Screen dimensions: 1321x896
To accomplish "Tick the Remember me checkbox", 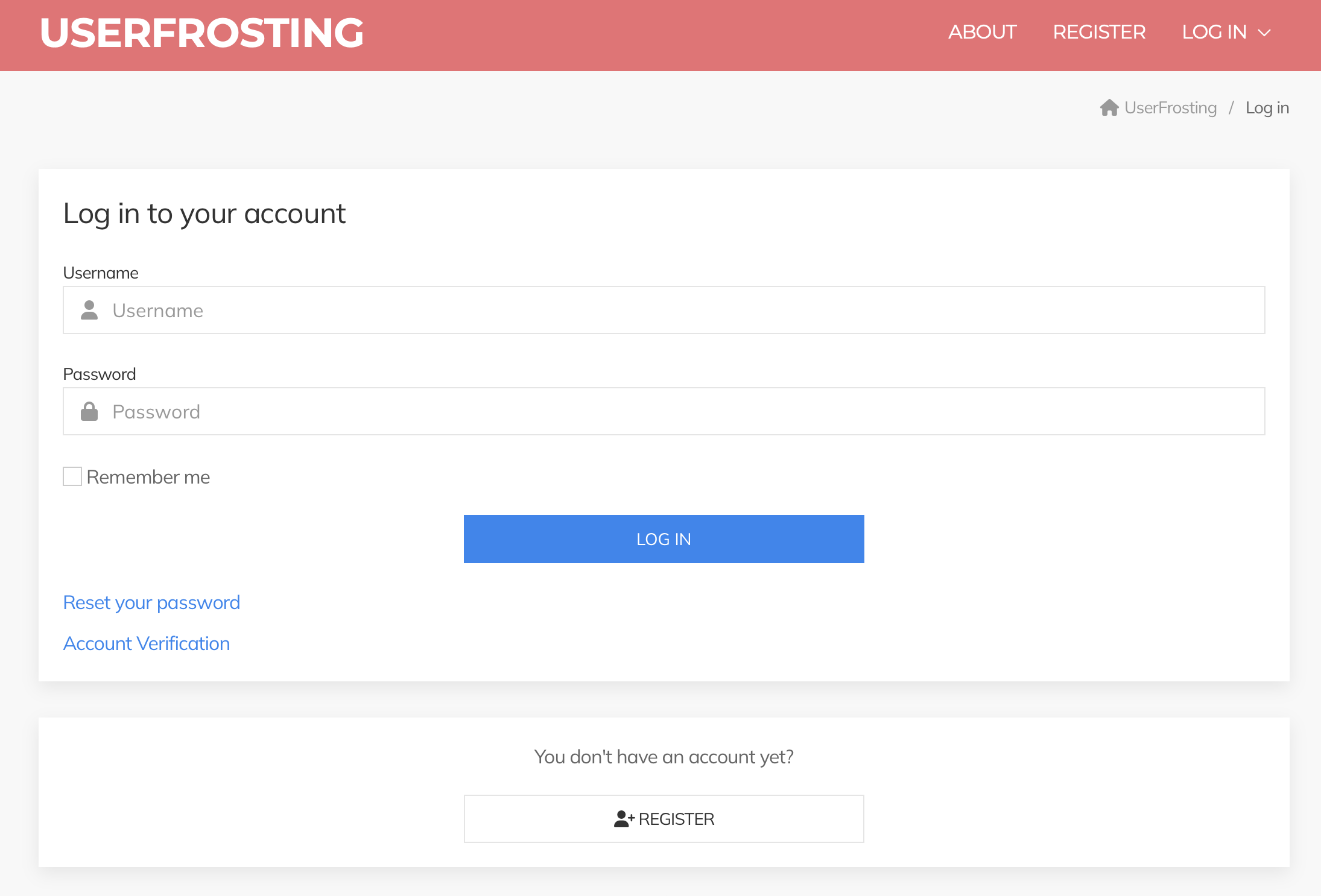I will (x=72, y=476).
